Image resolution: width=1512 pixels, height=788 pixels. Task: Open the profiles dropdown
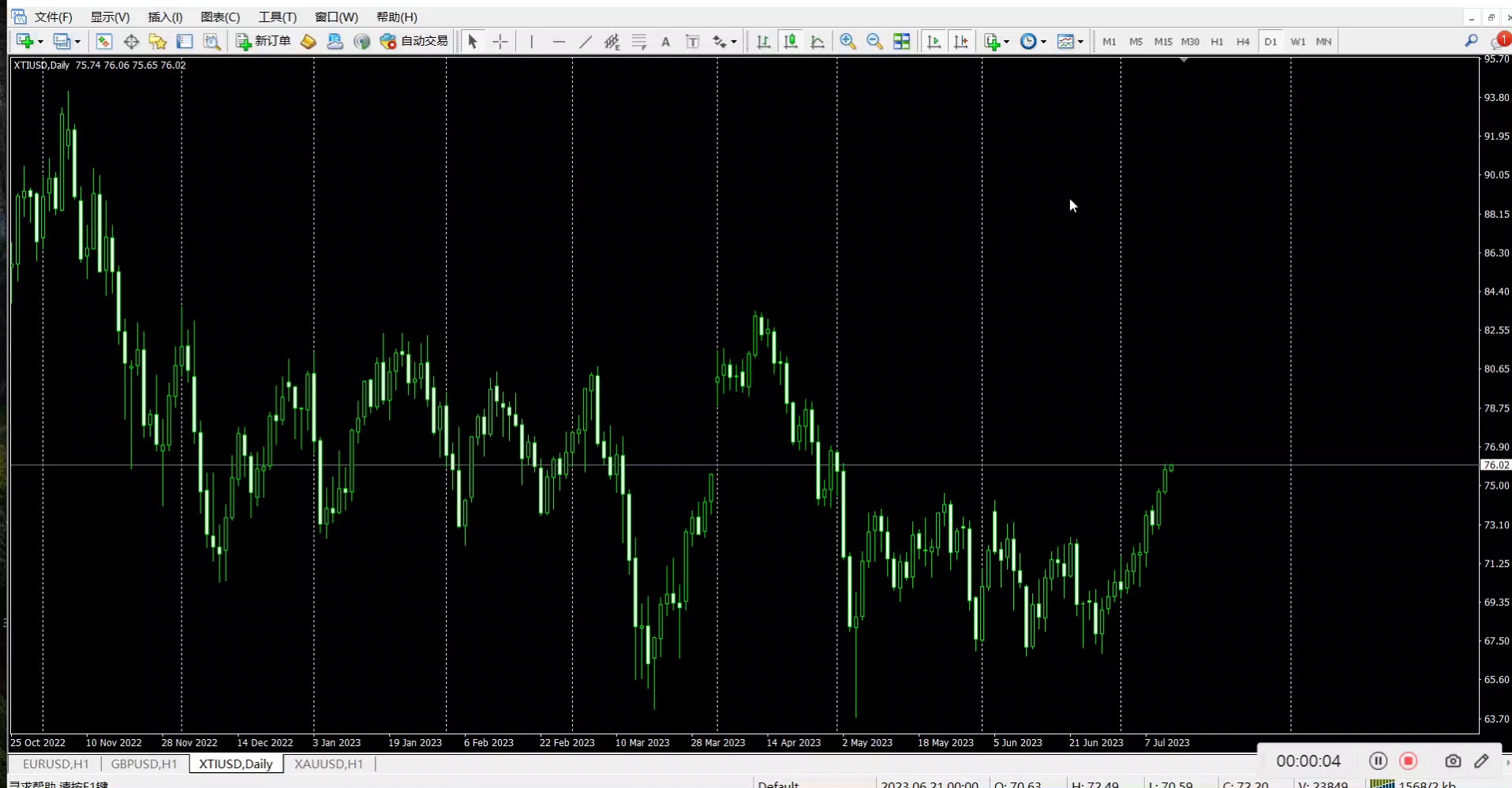click(77, 42)
